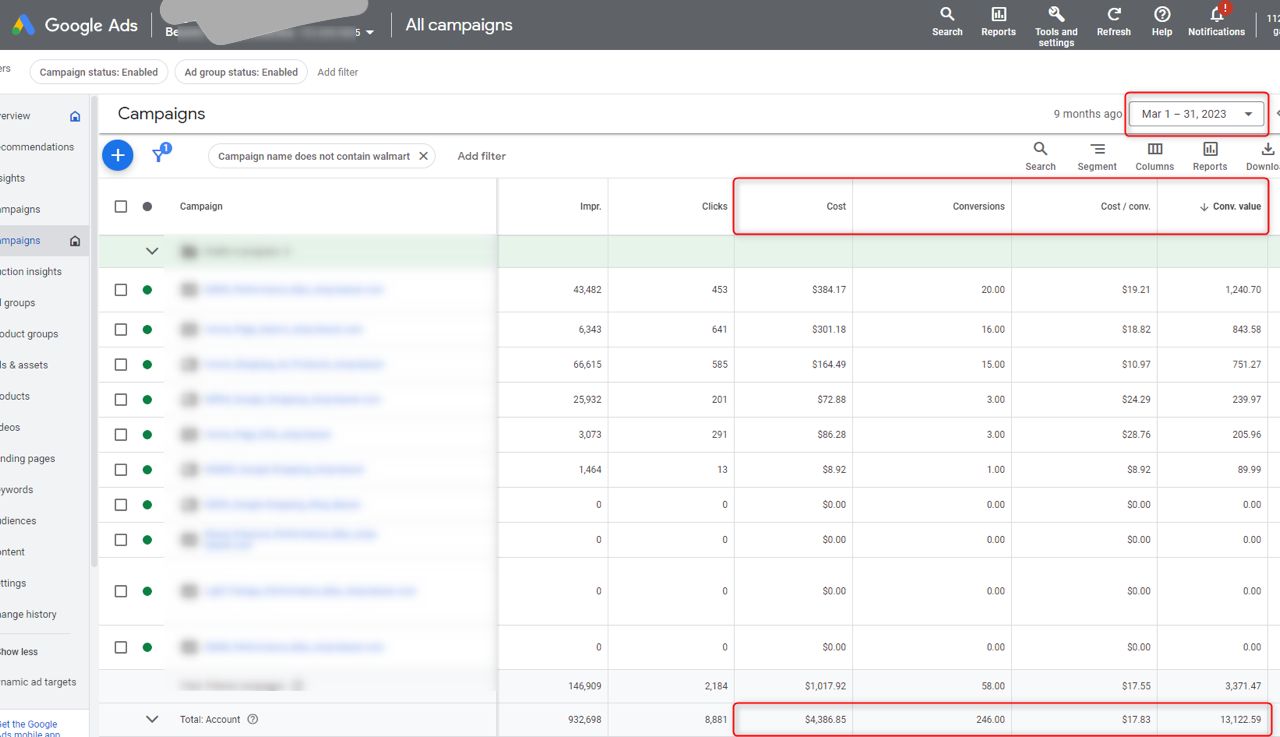
Task: Open the Columns icon in table toolbar
Action: point(1155,150)
